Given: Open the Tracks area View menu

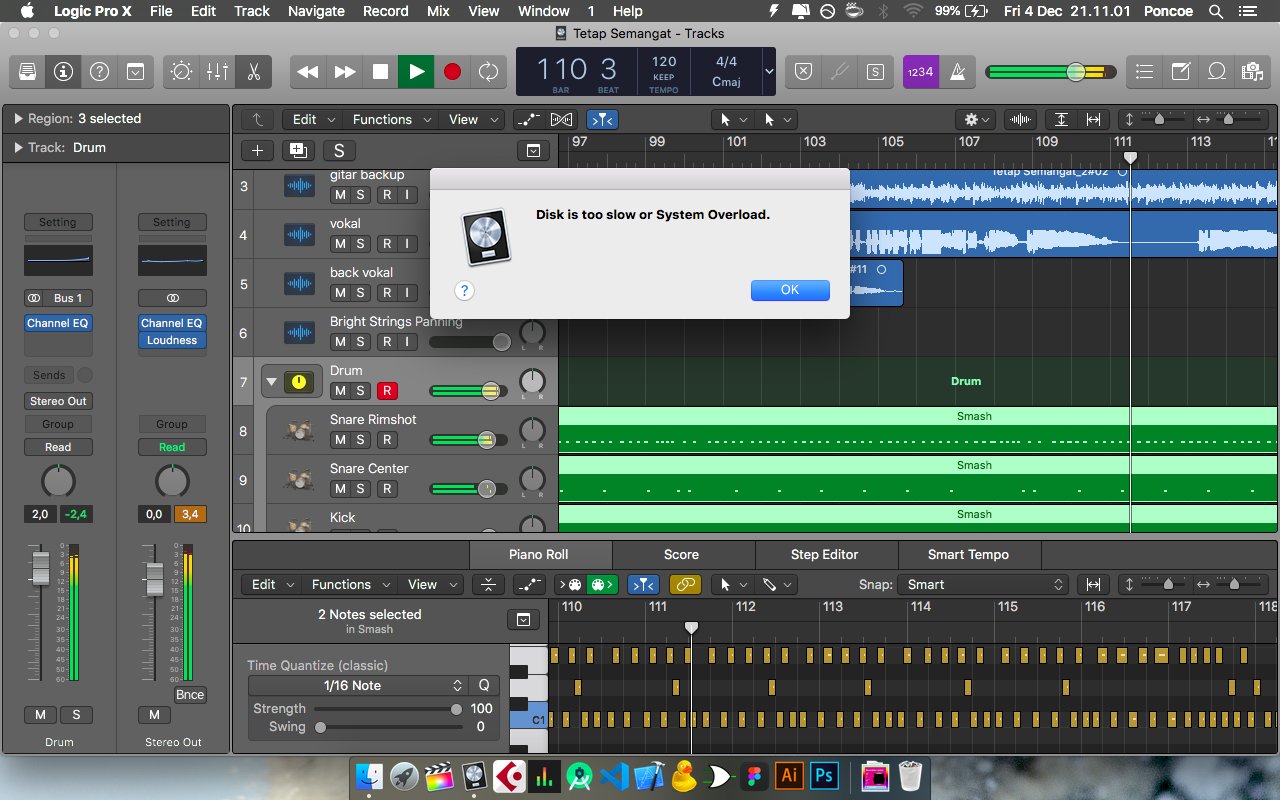Looking at the screenshot, I should point(472,119).
